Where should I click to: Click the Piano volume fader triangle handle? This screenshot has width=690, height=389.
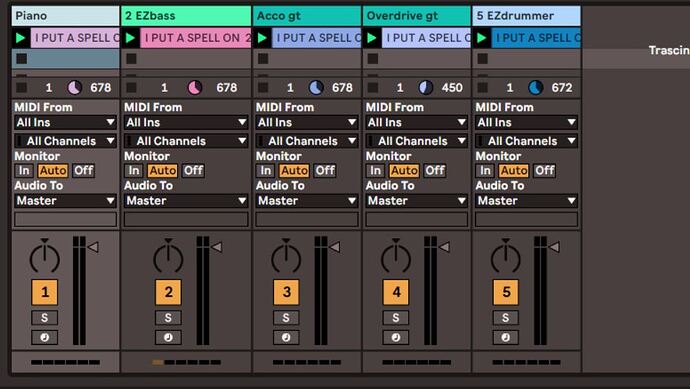pyautogui.click(x=93, y=247)
